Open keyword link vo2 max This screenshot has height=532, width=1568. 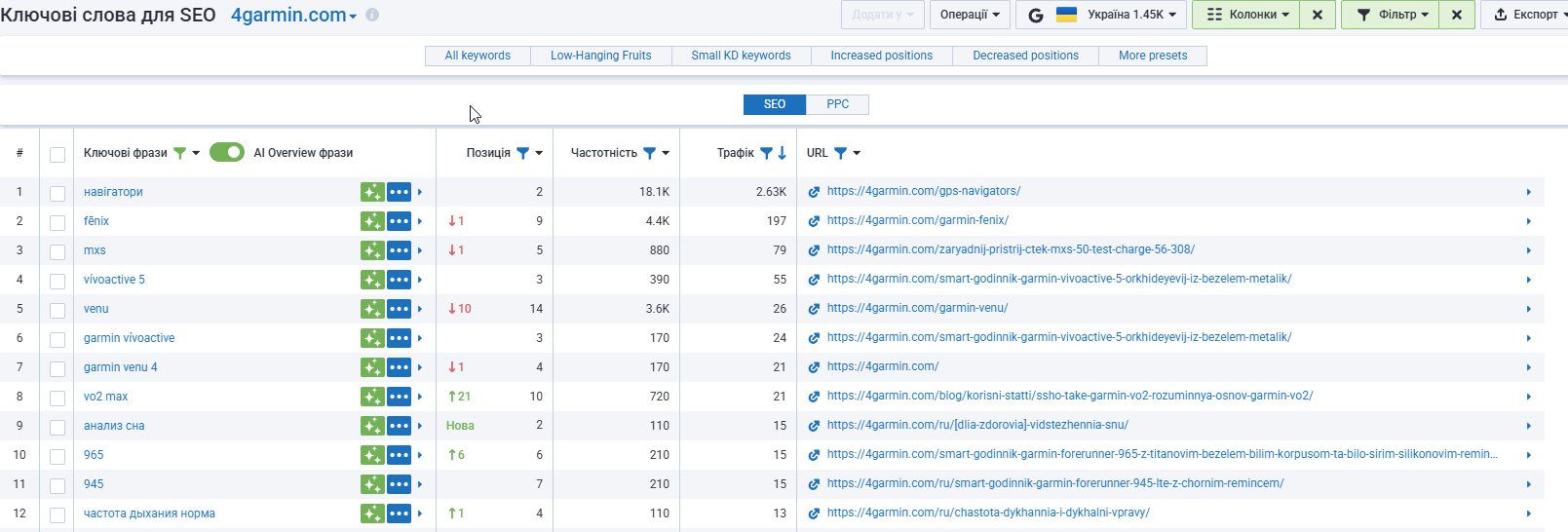click(x=105, y=397)
